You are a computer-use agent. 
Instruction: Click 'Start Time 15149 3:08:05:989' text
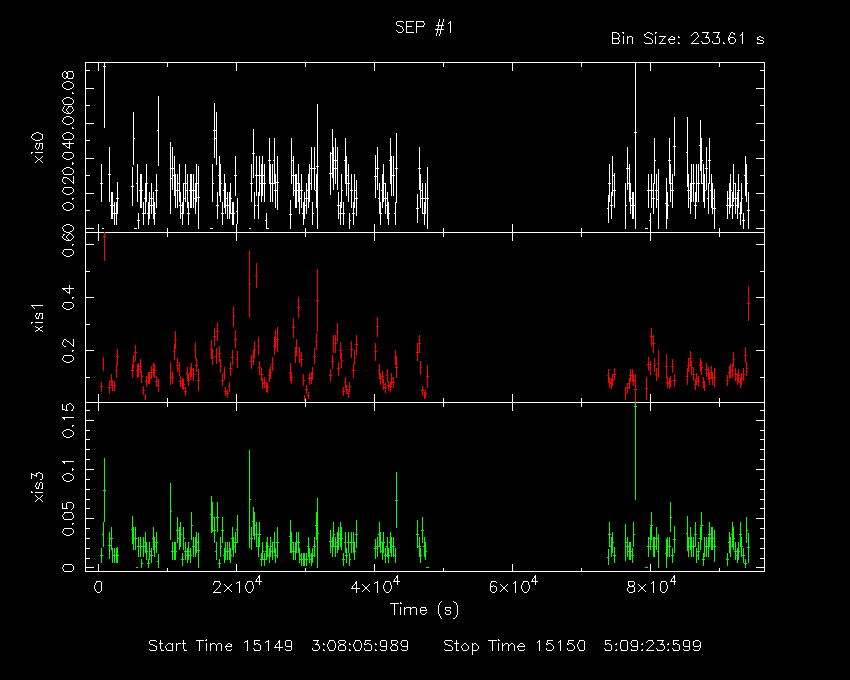(x=279, y=646)
